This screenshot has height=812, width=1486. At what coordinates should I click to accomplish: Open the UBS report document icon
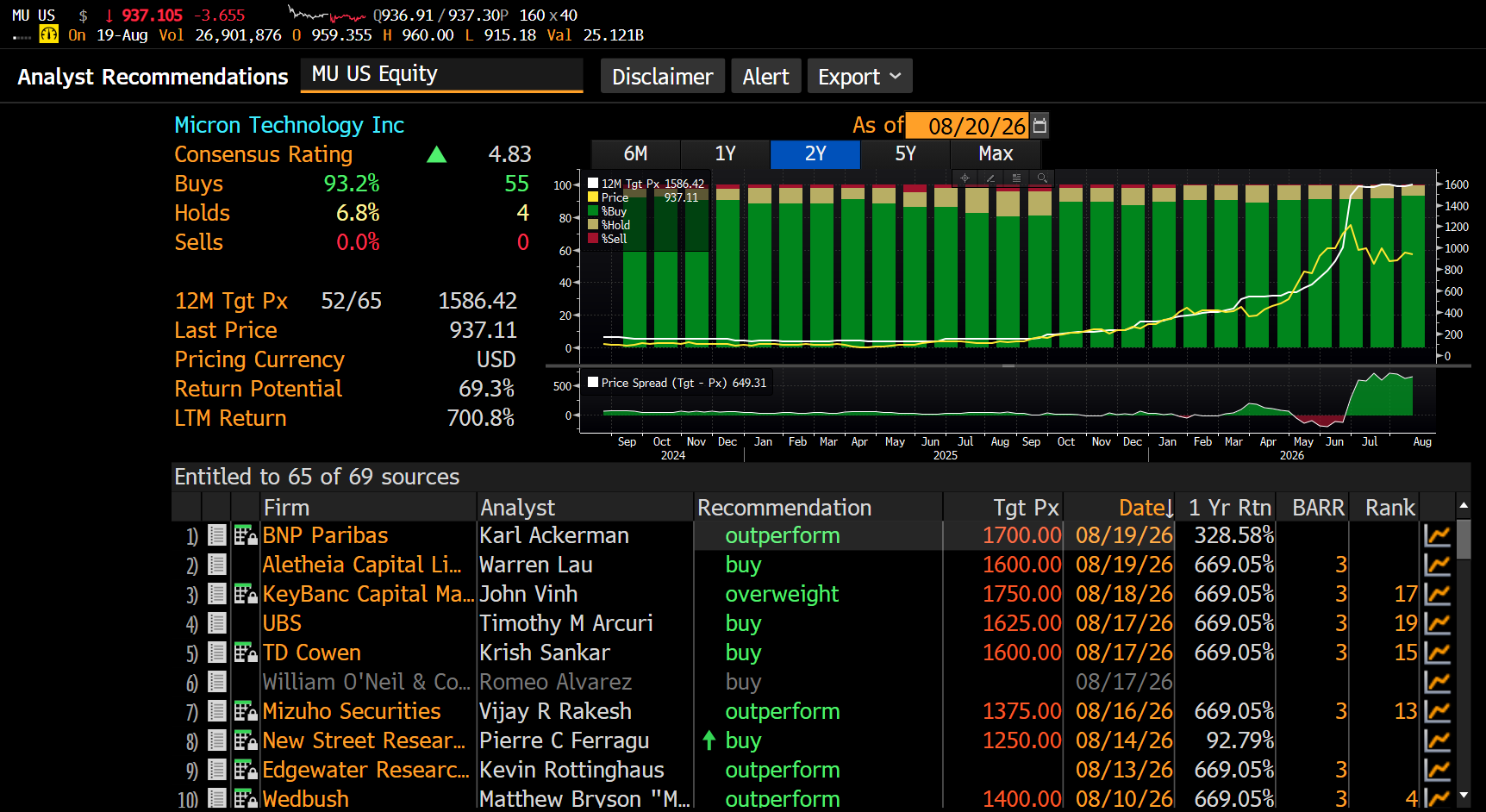[217, 623]
